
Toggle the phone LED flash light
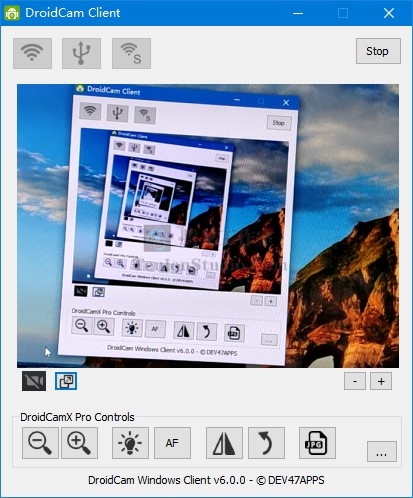coord(130,443)
